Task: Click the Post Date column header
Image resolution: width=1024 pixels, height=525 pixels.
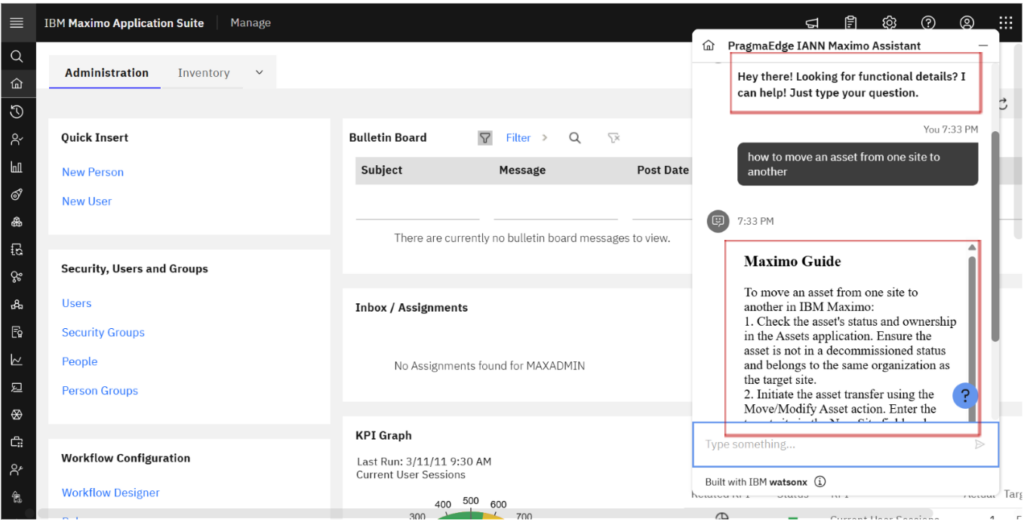Action: [x=663, y=170]
